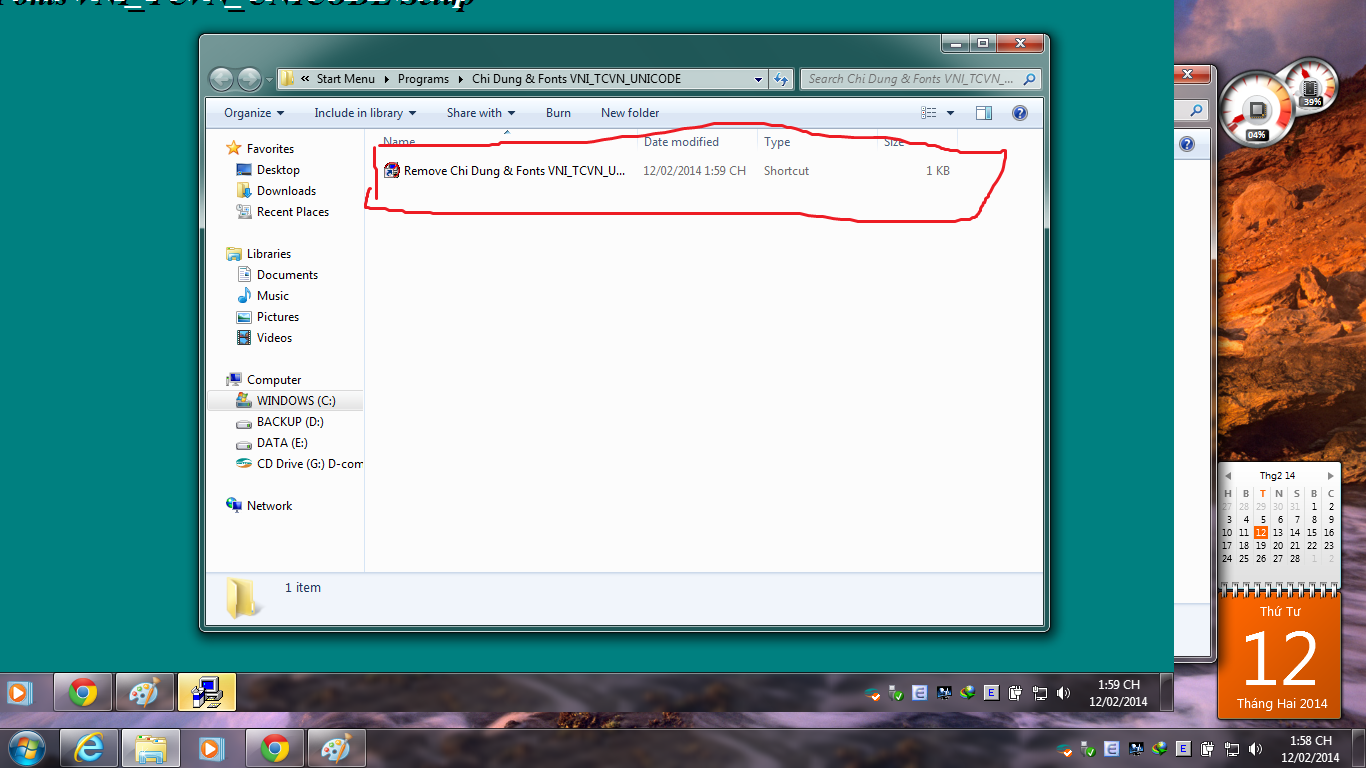Image resolution: width=1366 pixels, height=768 pixels.
Task: Expand arrow after Start Menu breadcrumb
Action: click(386, 79)
